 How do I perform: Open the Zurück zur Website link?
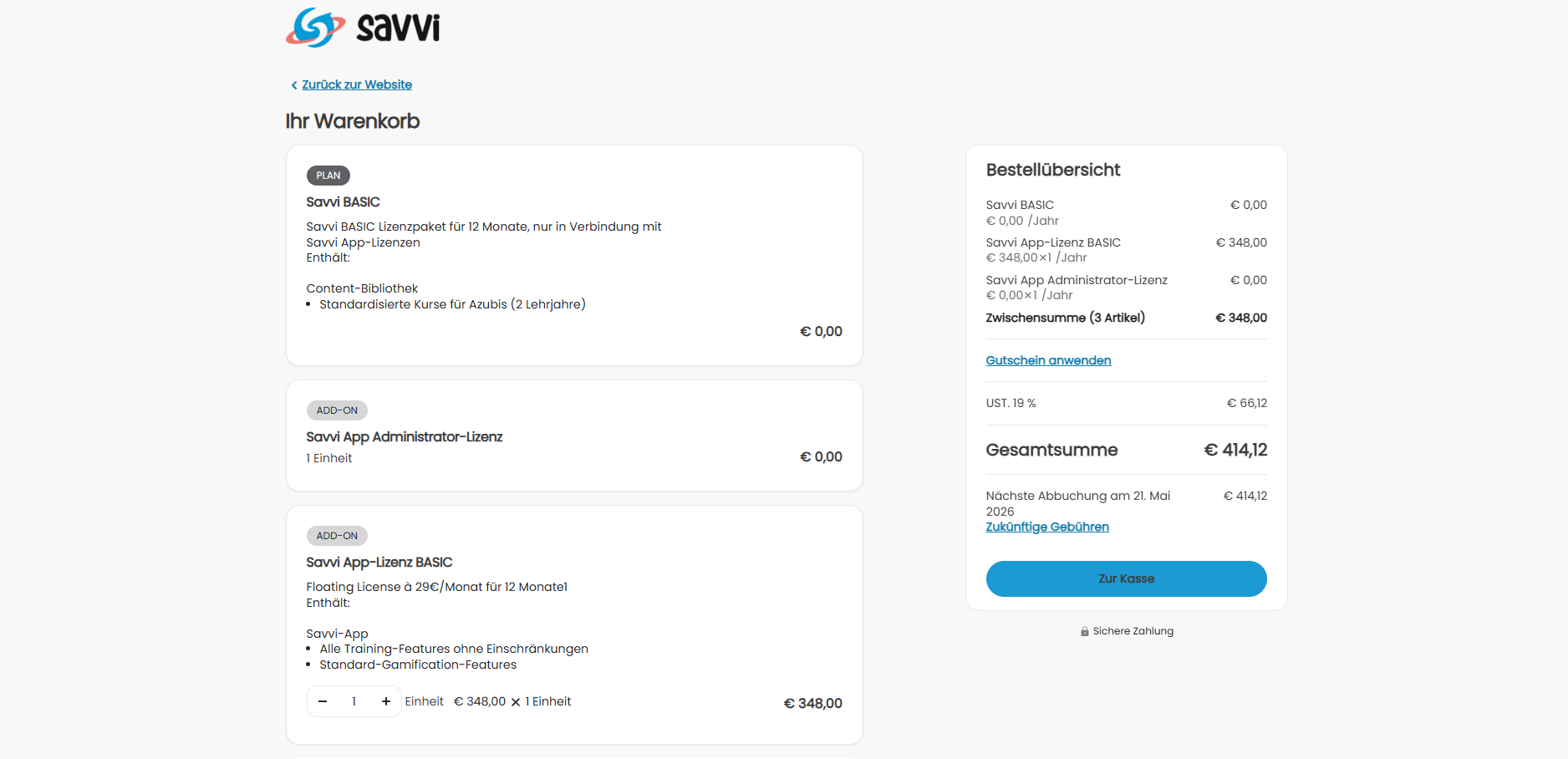[x=357, y=84]
